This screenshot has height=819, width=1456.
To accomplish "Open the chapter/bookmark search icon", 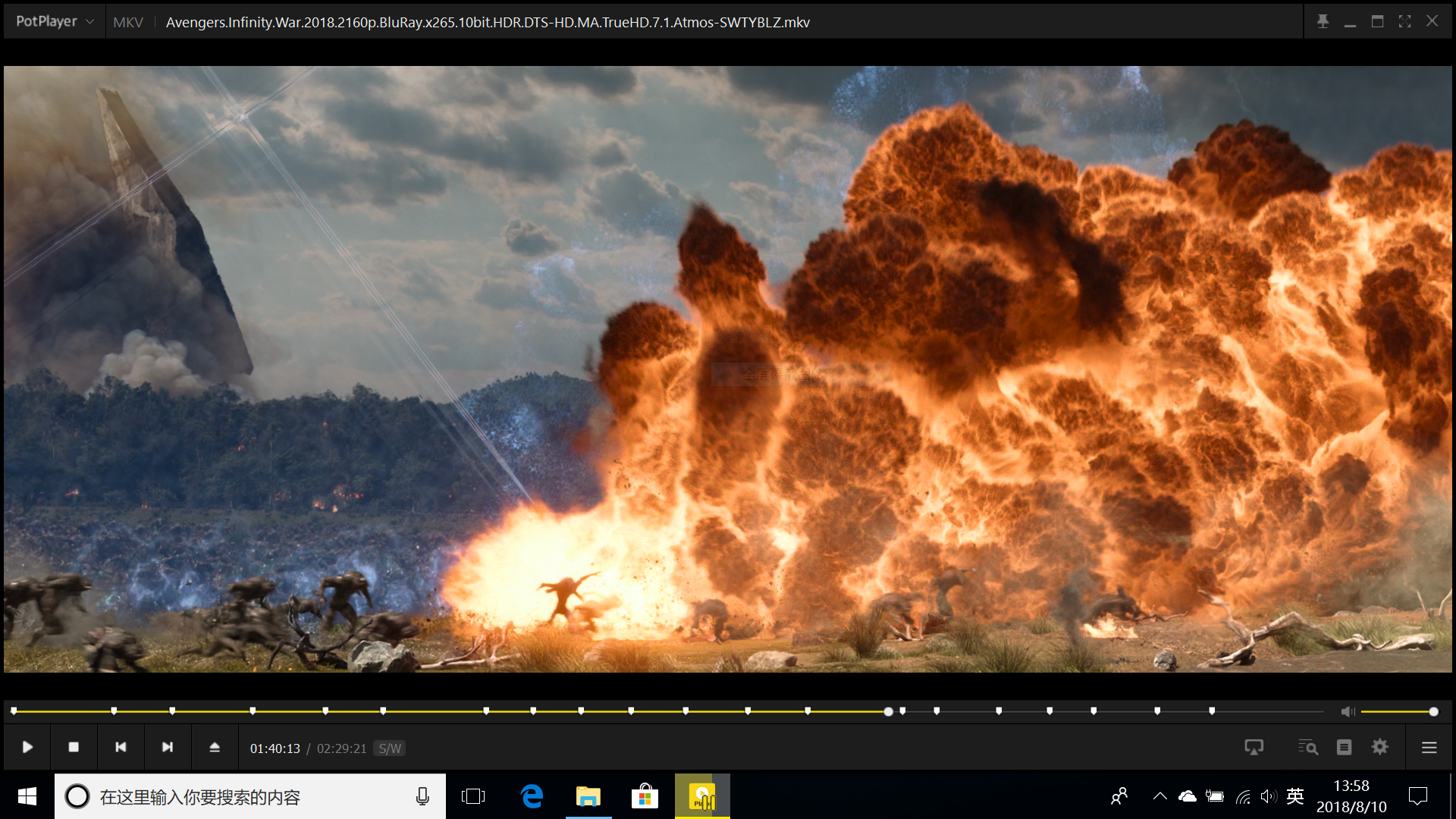I will point(1307,748).
